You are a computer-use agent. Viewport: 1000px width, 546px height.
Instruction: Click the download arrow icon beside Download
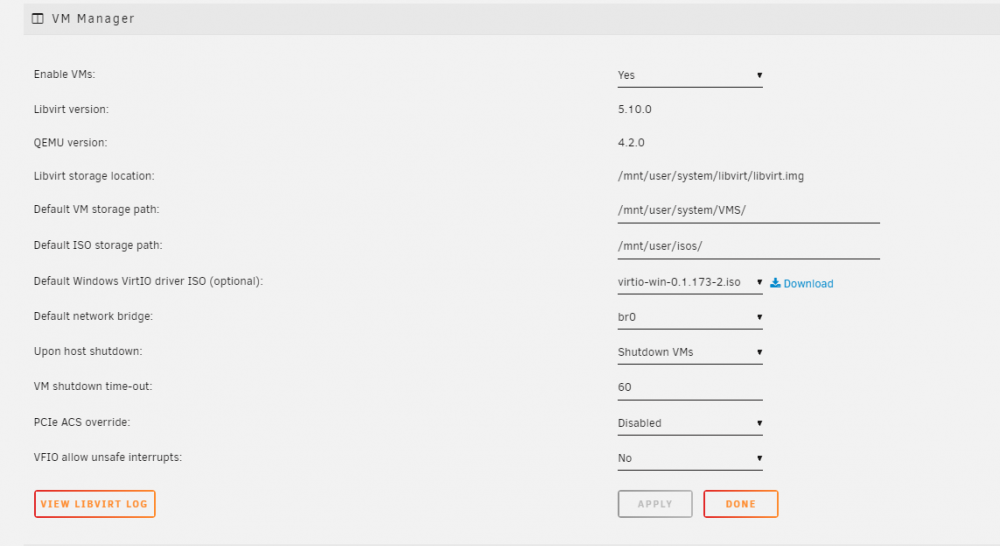775,283
